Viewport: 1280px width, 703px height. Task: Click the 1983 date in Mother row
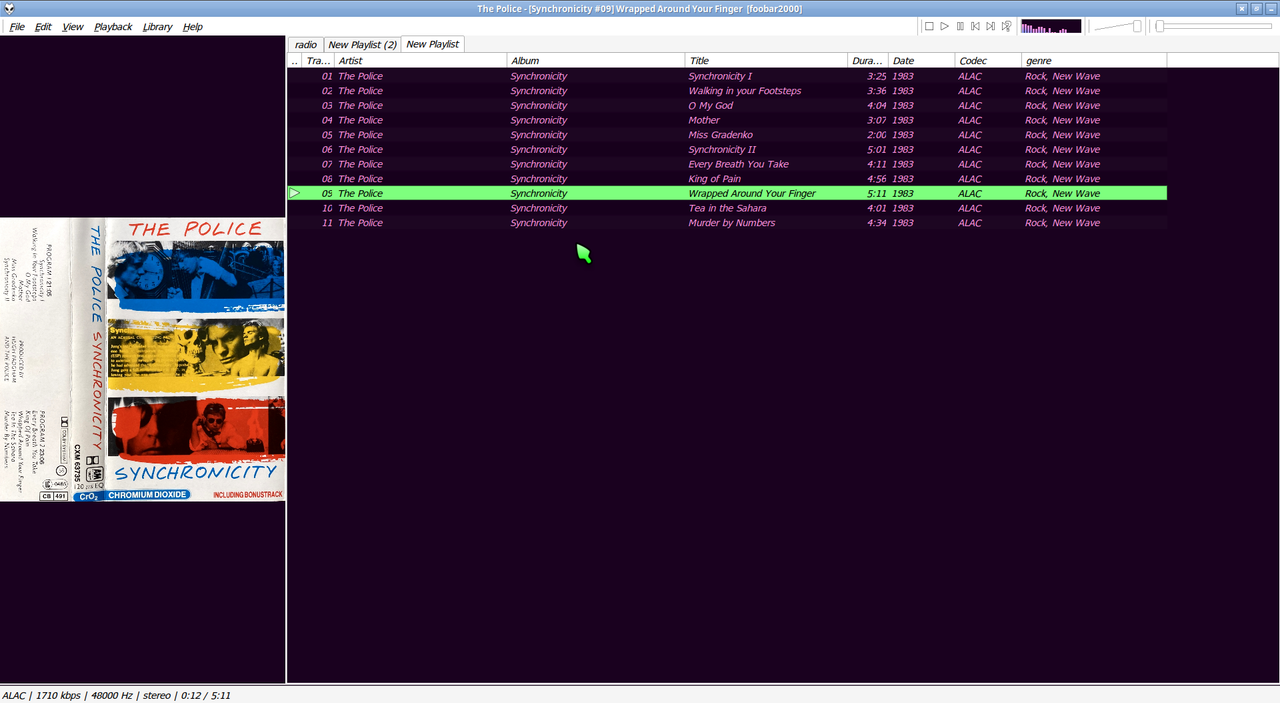pos(903,120)
